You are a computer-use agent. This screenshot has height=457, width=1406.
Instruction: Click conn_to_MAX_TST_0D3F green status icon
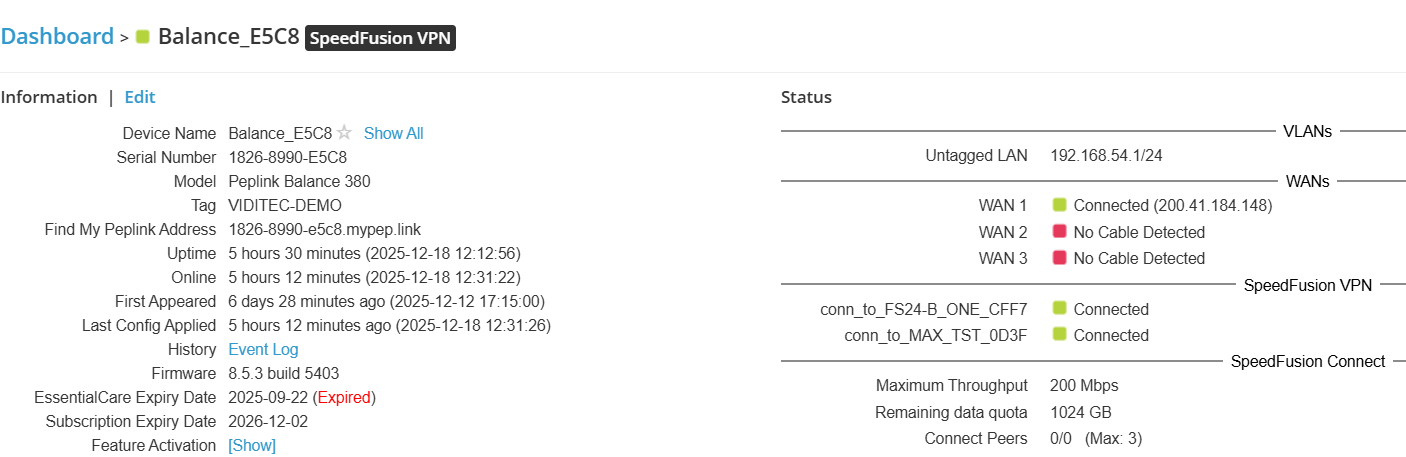1060,335
